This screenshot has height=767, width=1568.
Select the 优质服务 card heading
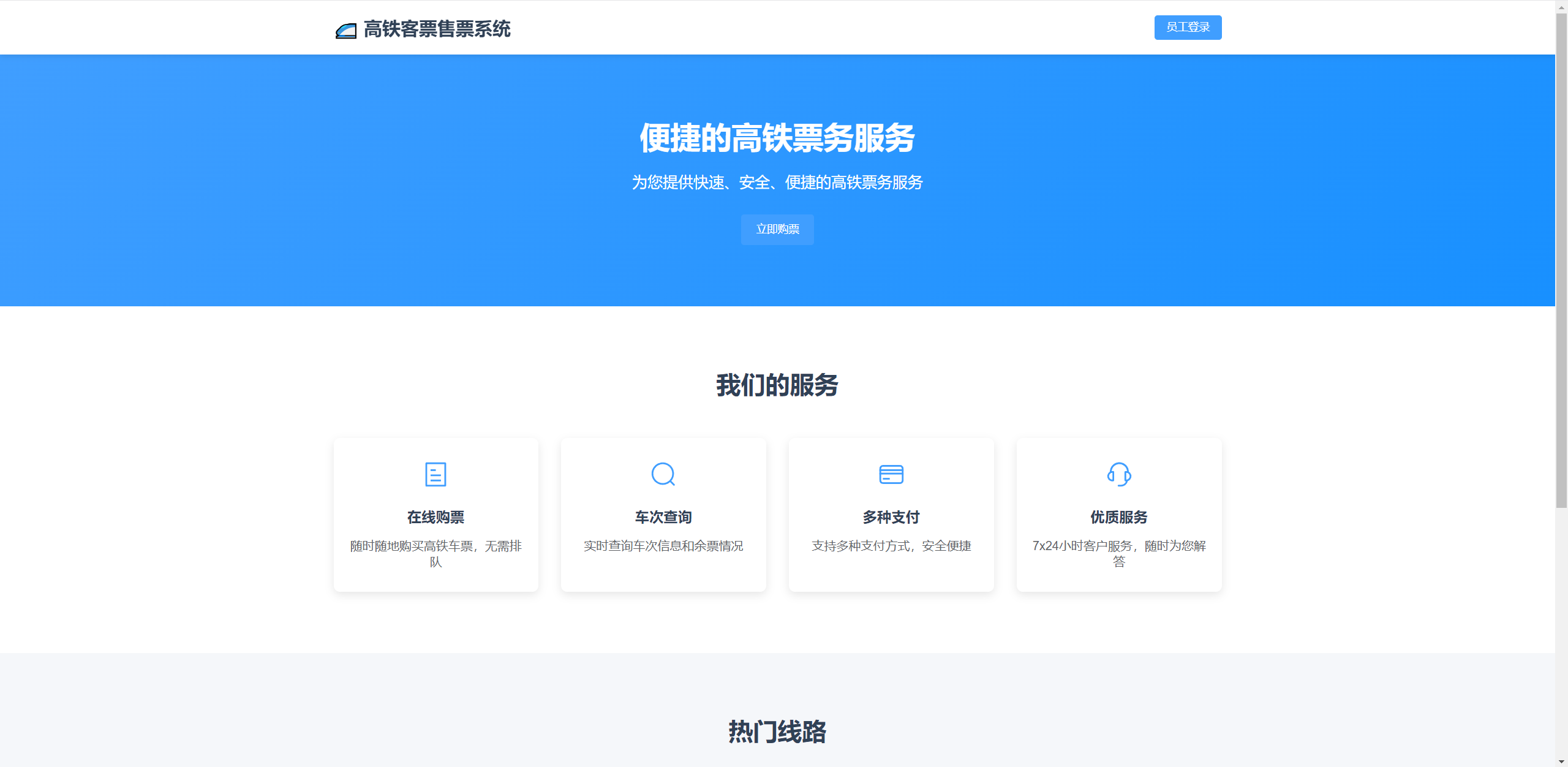tap(1118, 517)
